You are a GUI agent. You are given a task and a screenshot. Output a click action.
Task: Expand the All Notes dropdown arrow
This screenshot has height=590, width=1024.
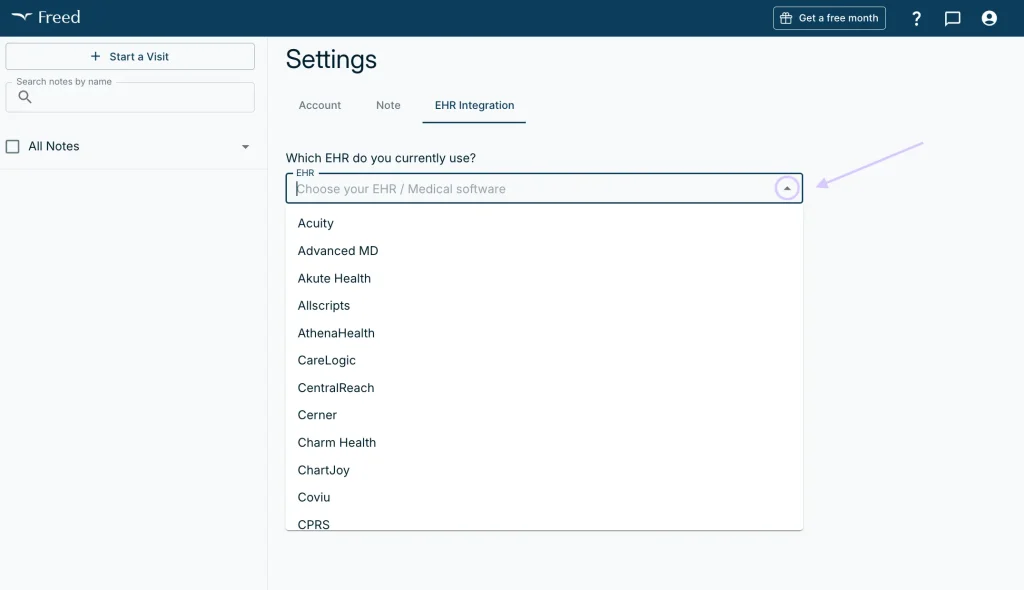tap(246, 147)
